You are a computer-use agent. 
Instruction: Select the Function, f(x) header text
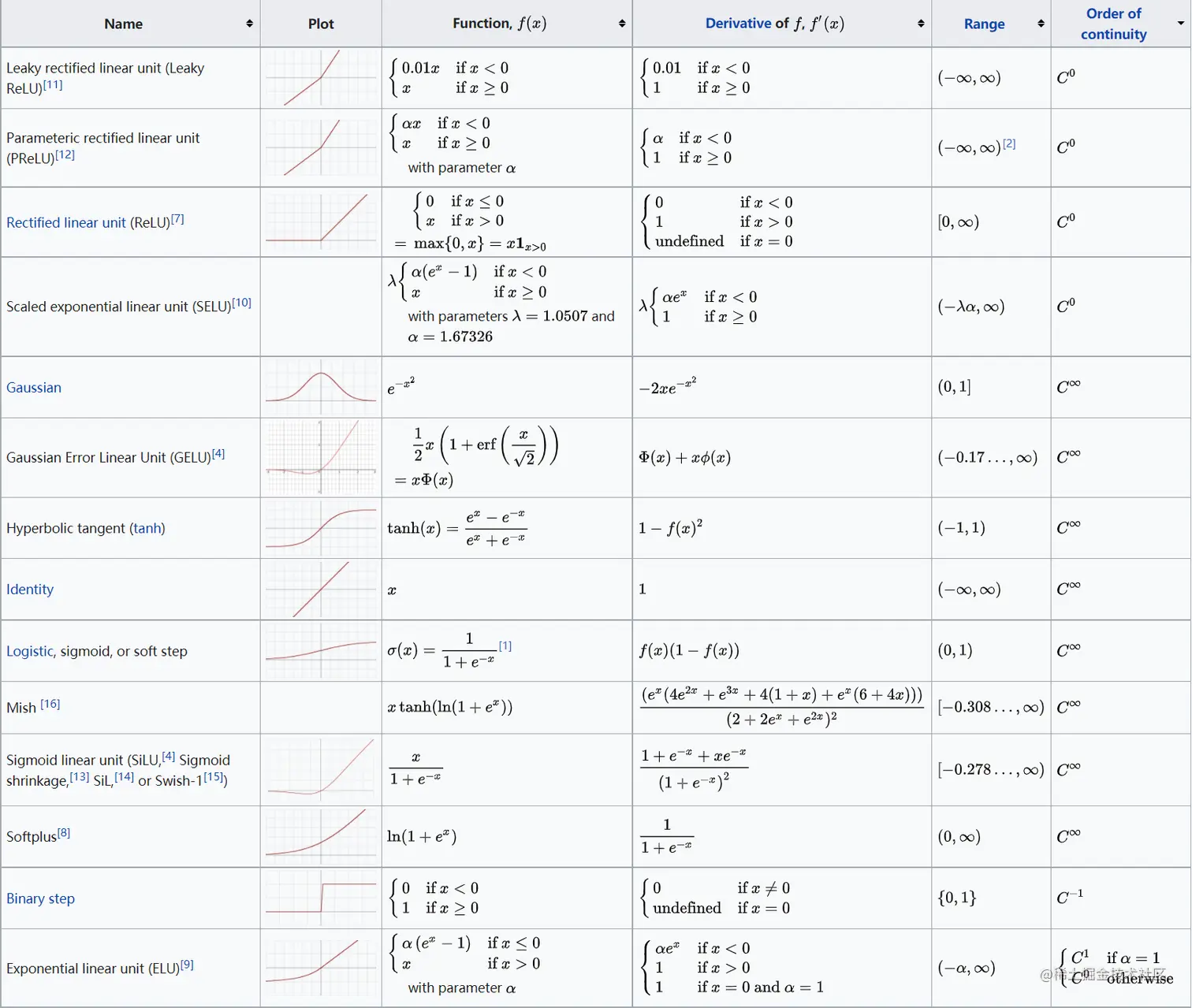click(499, 24)
